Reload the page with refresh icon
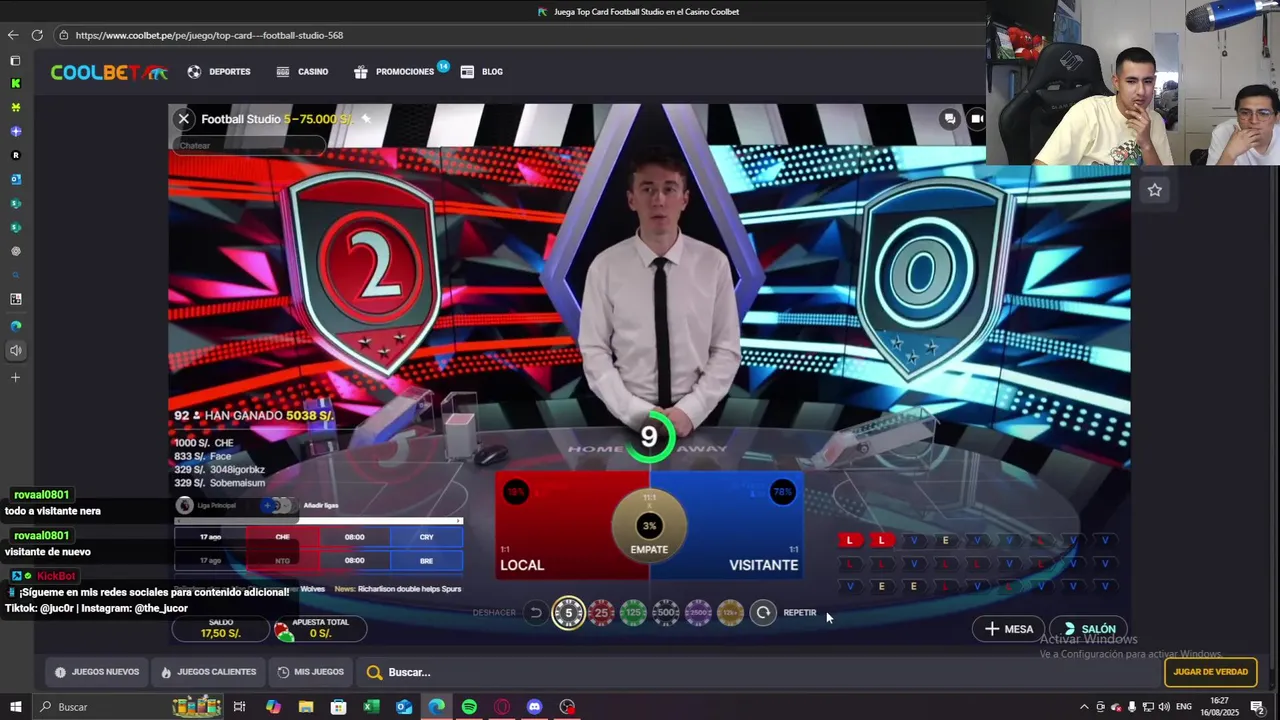The height and width of the screenshot is (720, 1280). pyautogui.click(x=37, y=35)
